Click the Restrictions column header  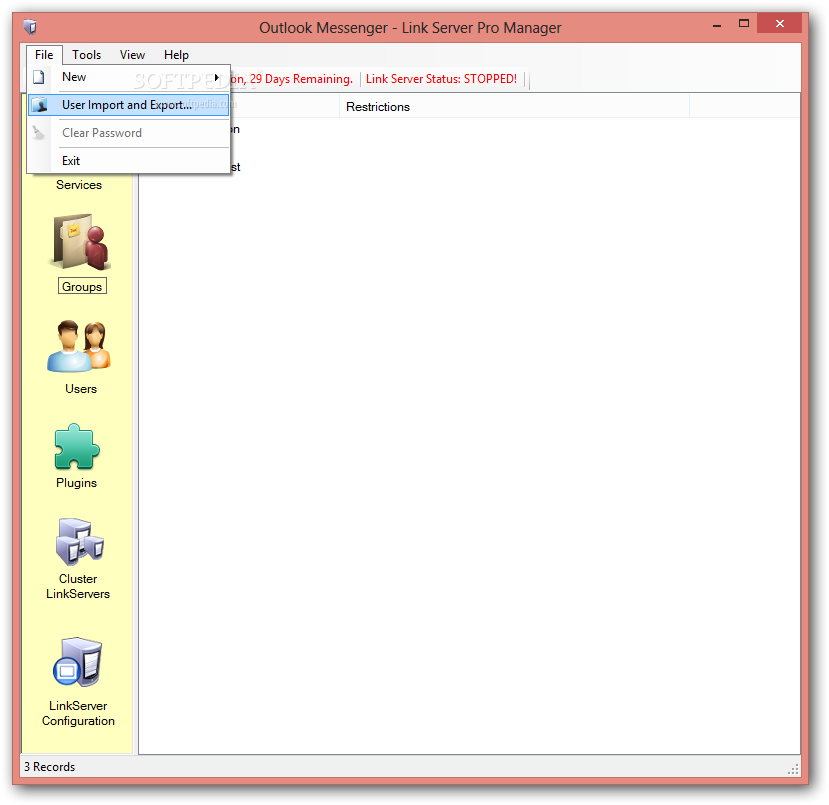click(514, 107)
